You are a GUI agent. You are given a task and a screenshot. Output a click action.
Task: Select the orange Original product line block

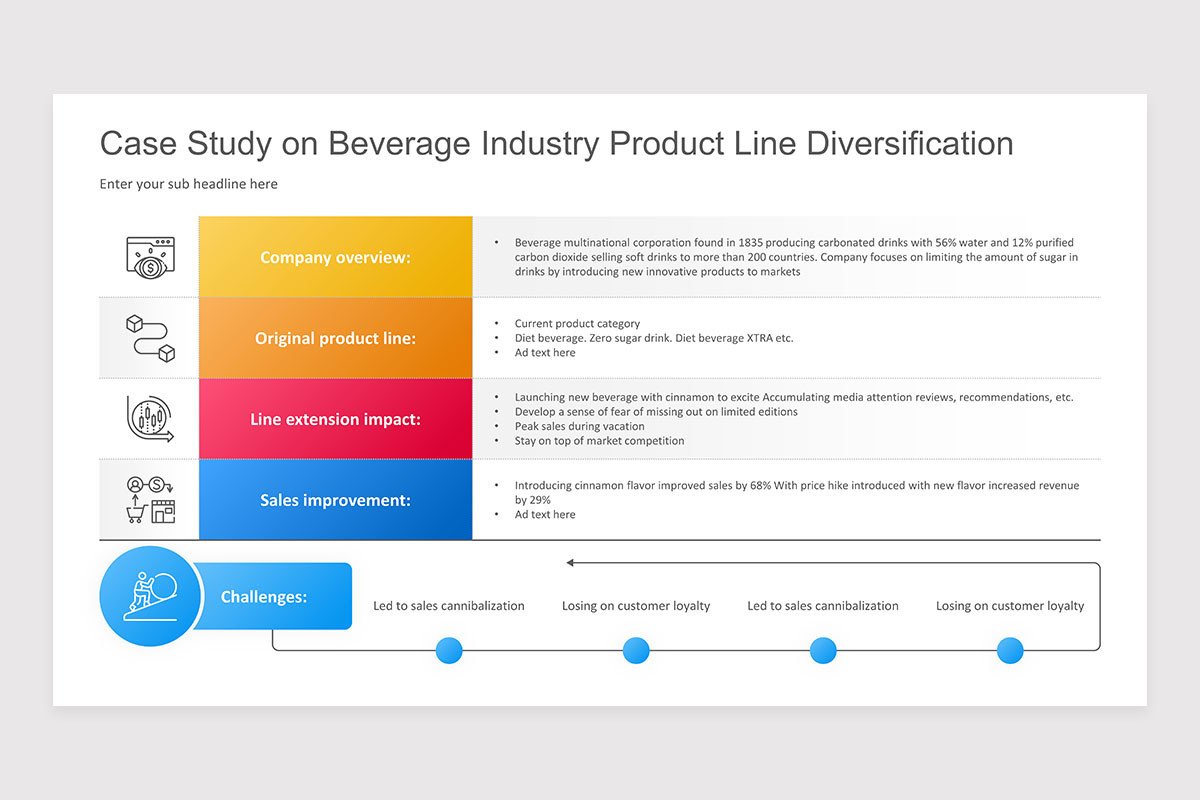pos(336,338)
